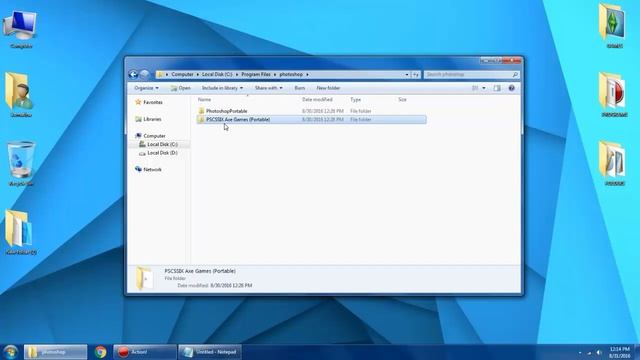Click Local Disk (C:) in the breadcrumb
This screenshot has width=640, height=360.
click(x=217, y=74)
